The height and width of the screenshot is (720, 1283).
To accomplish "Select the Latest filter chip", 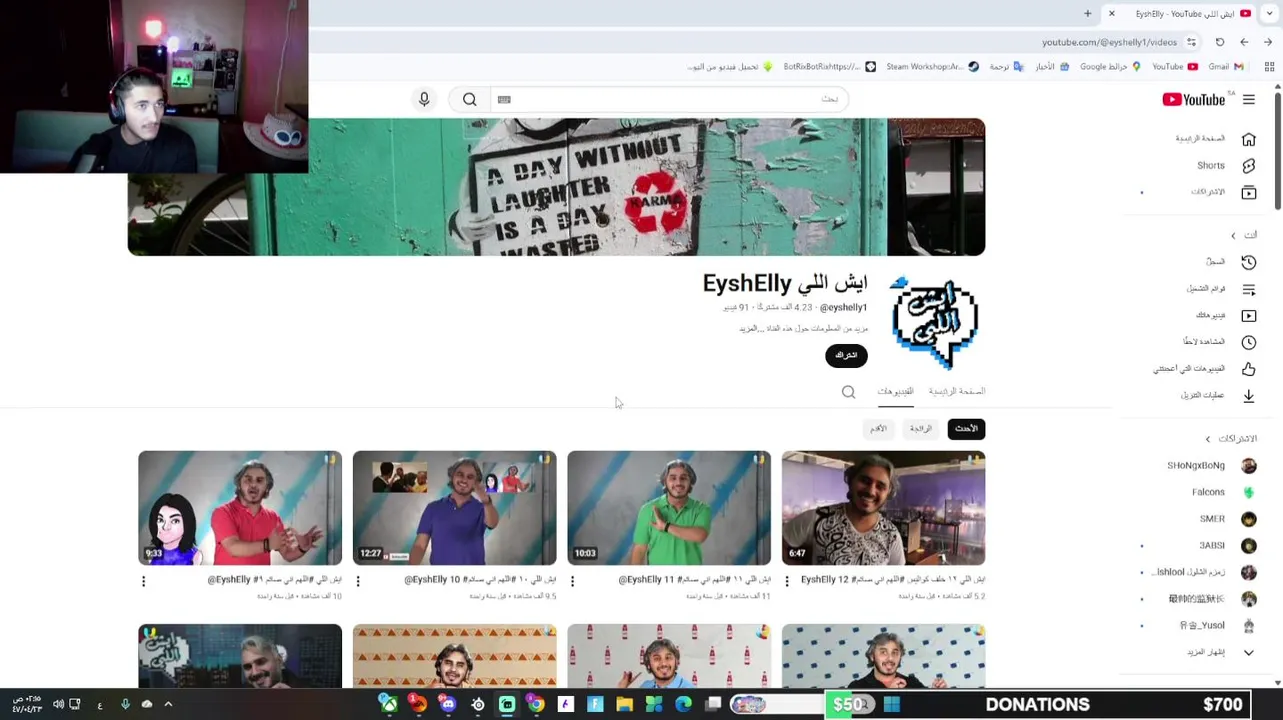I will [966, 429].
